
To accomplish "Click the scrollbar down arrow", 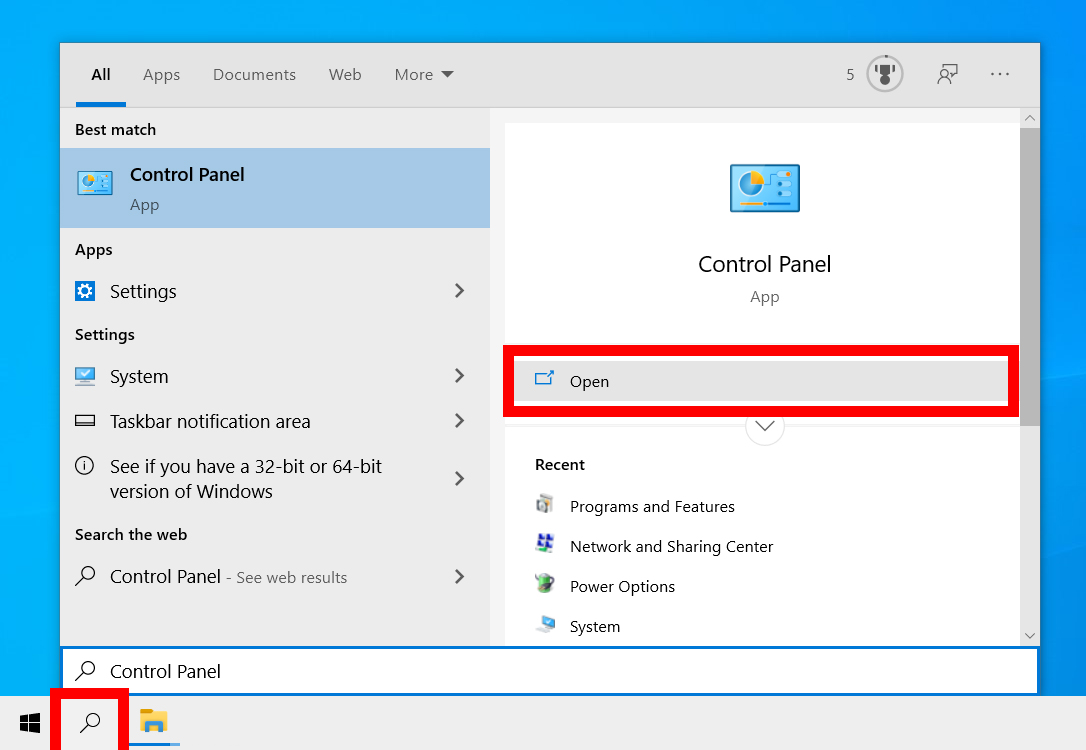I will [1030, 635].
